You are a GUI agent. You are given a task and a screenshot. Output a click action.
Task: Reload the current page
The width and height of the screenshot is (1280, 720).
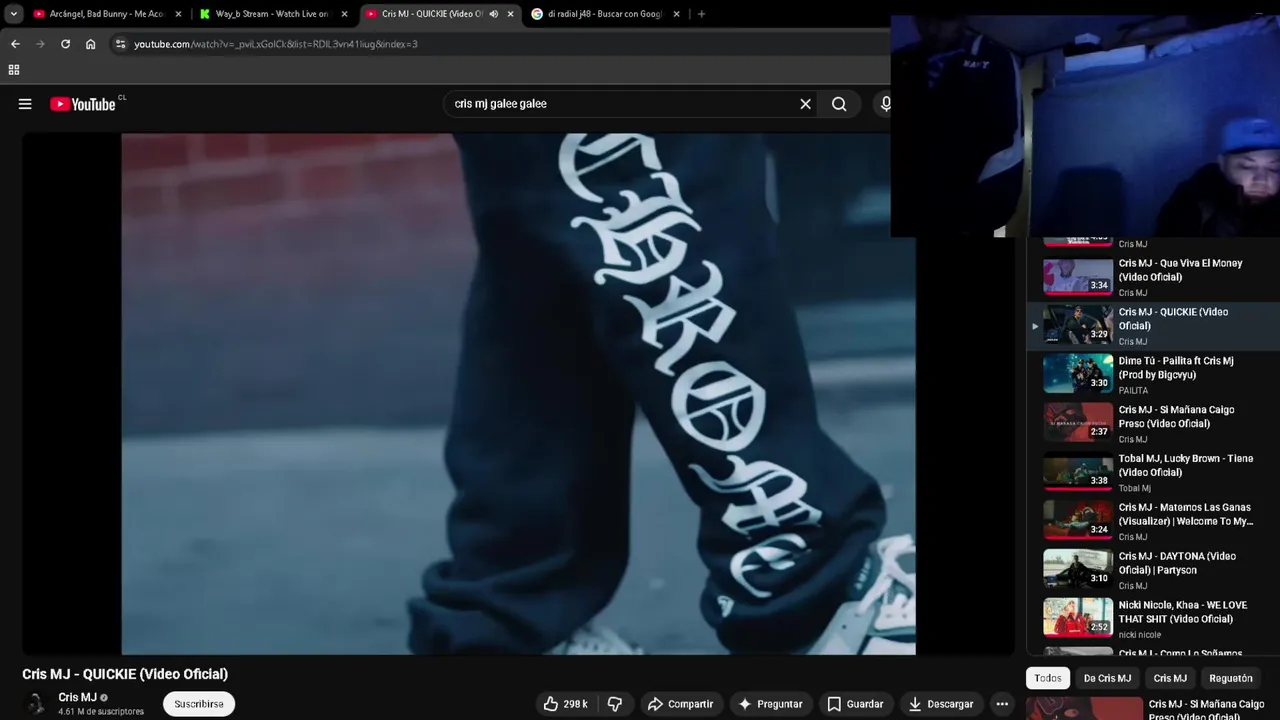(x=65, y=44)
